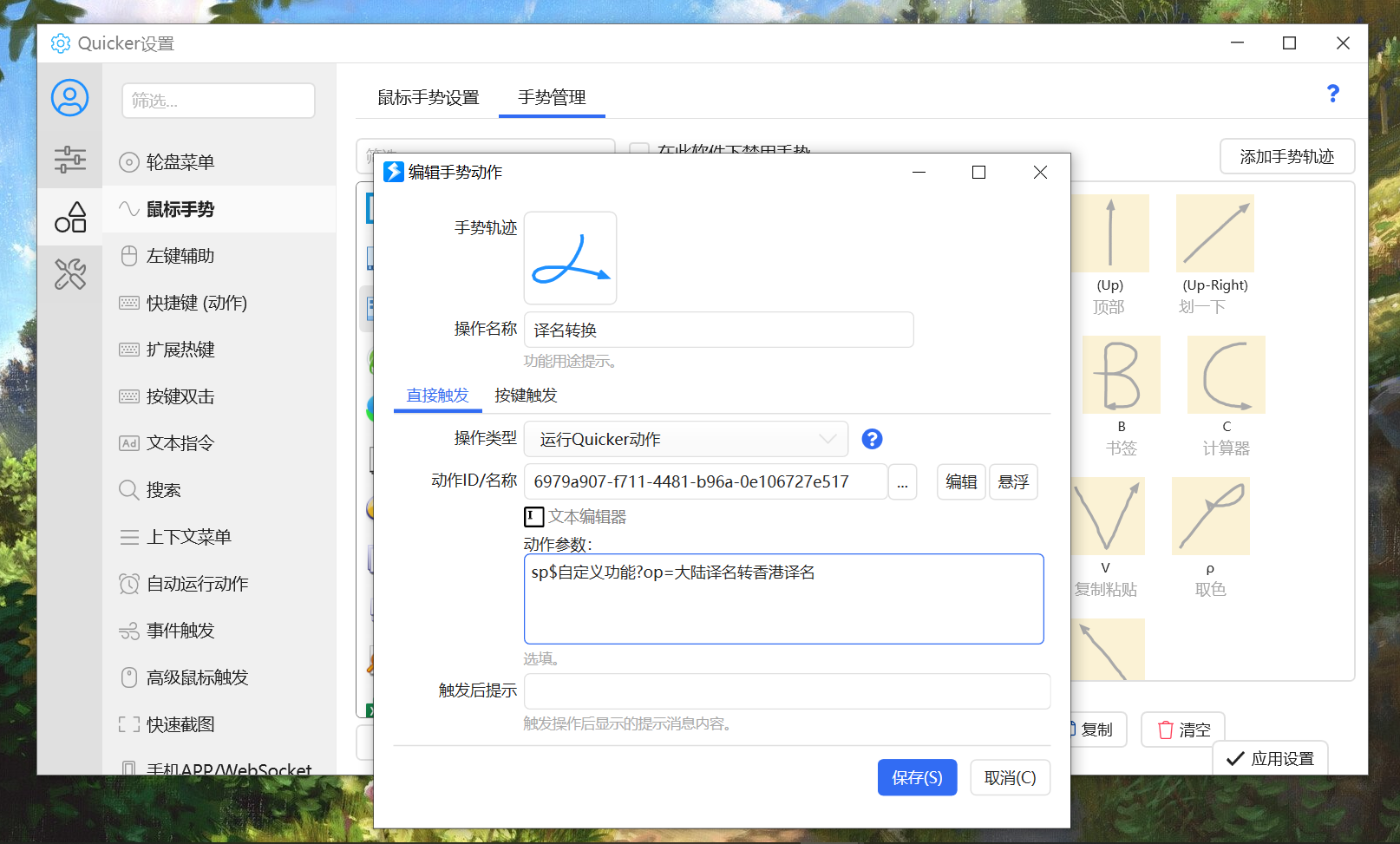
Task: Switch to 按键触发 tab
Action: [526, 396]
